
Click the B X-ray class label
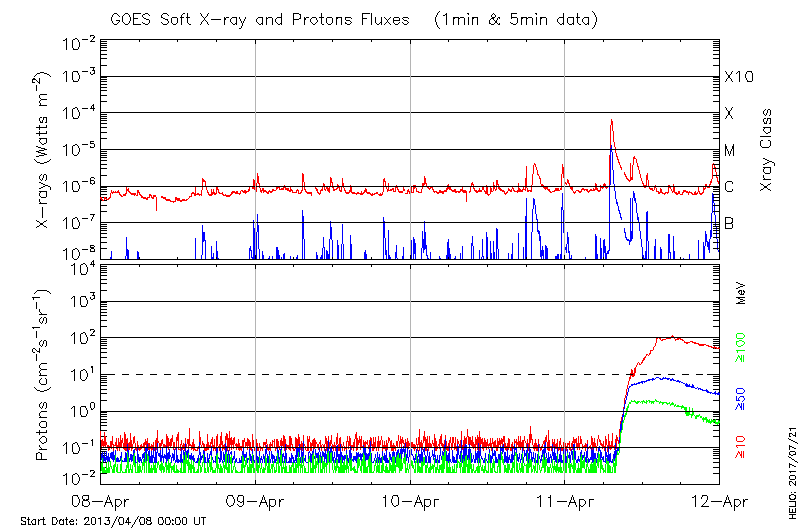click(729, 223)
